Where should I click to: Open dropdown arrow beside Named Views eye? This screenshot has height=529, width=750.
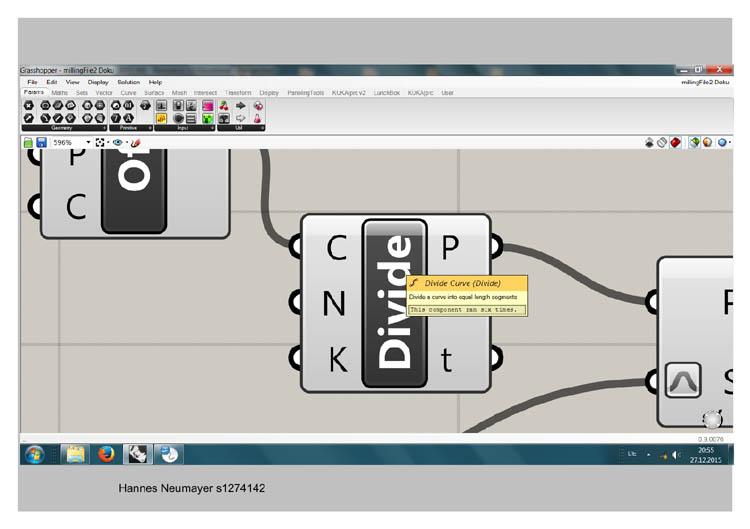[127, 143]
